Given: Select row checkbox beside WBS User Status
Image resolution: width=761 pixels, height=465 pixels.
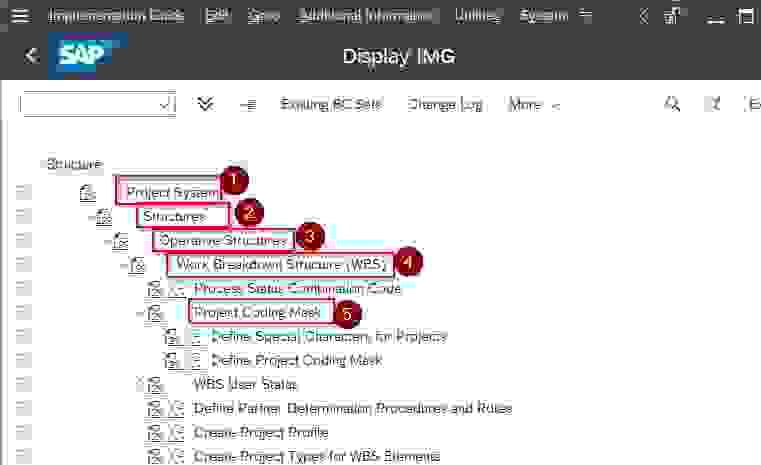Looking at the screenshot, I should [x=23, y=384].
